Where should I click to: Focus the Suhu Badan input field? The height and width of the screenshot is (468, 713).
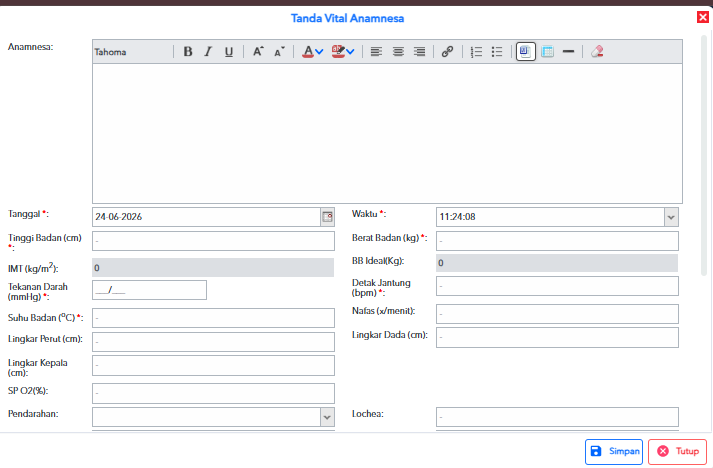pos(213,318)
